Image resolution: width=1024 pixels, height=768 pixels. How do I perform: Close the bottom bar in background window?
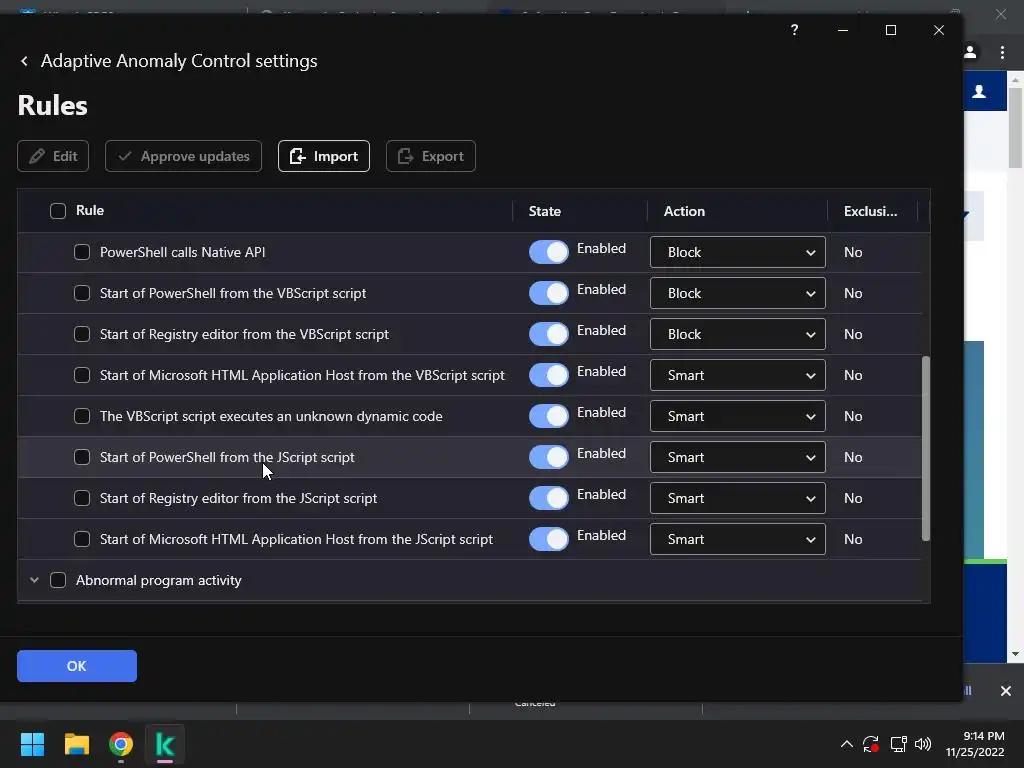click(x=1006, y=691)
